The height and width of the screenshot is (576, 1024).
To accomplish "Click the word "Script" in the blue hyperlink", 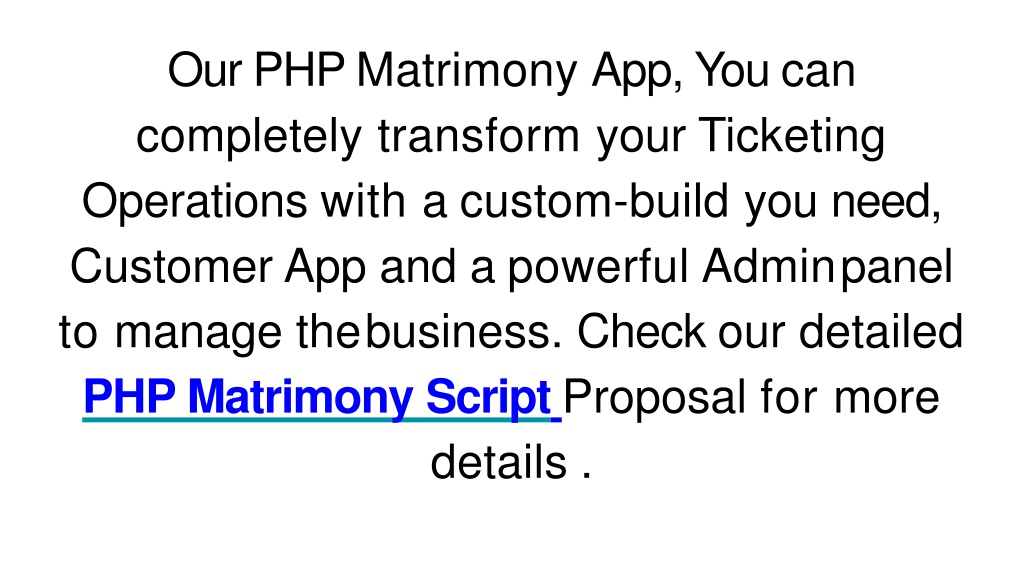I will tap(489, 397).
